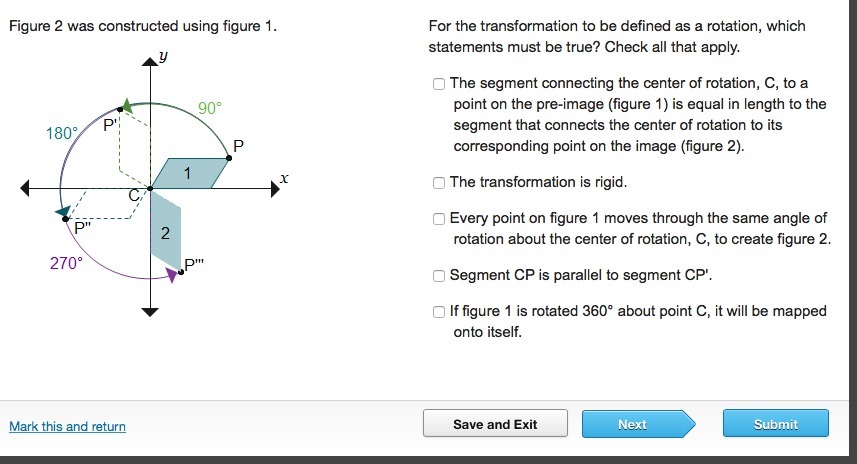Click the green arrowhead near P'
Image resolution: width=857 pixels, height=464 pixels.
125,104
